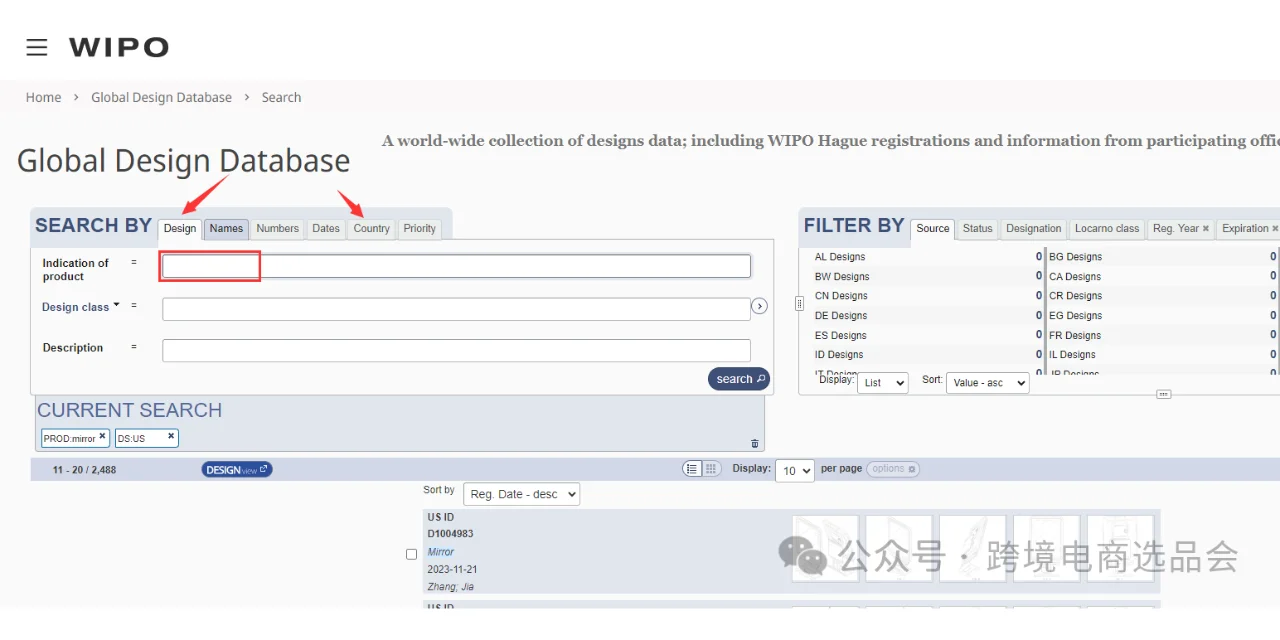Click the search button

739,379
